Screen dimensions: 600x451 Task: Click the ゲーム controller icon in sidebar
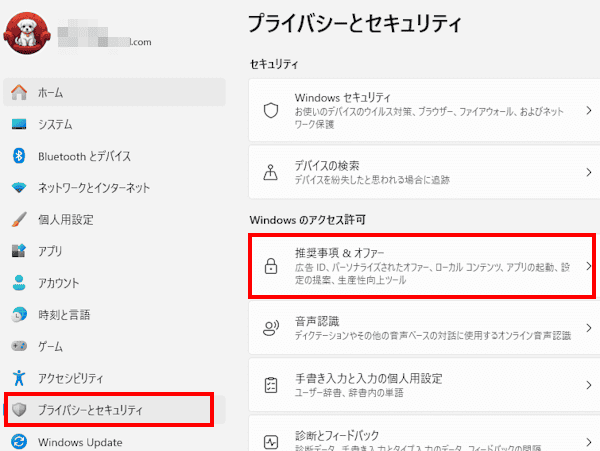[x=19, y=346]
